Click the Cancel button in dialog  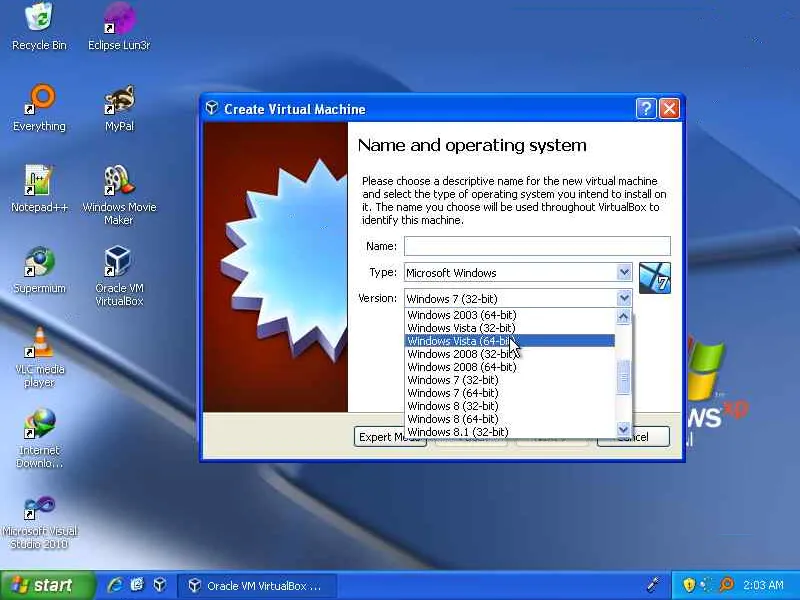[633, 437]
